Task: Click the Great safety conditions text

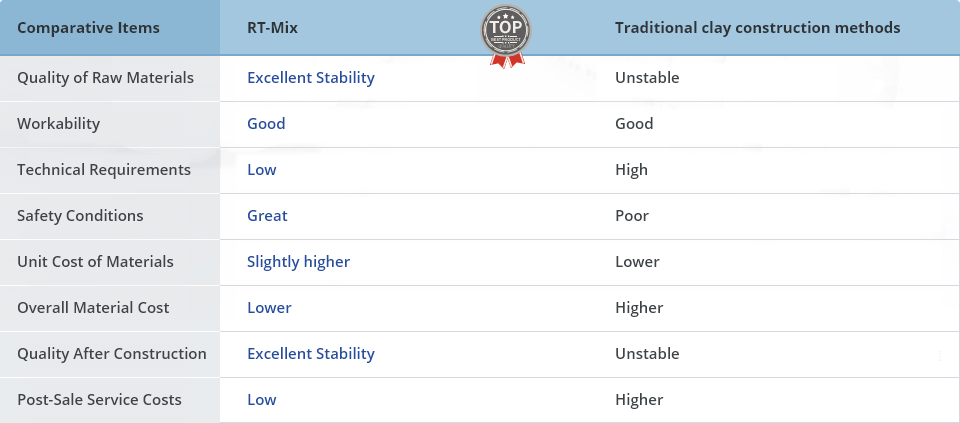Action: pyautogui.click(x=267, y=215)
